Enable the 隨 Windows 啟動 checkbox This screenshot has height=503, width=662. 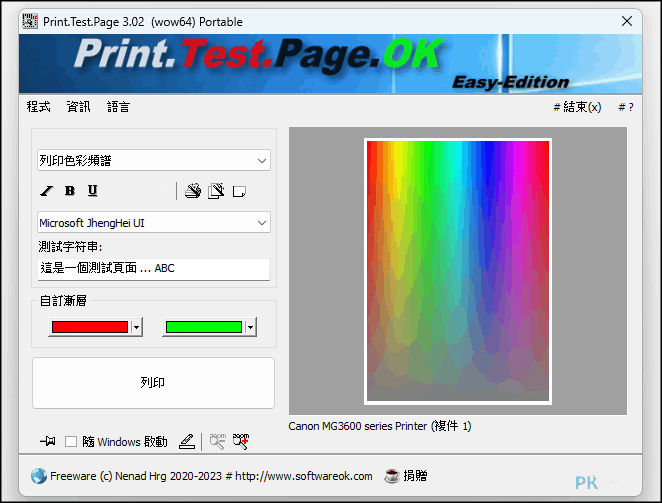tap(71, 442)
